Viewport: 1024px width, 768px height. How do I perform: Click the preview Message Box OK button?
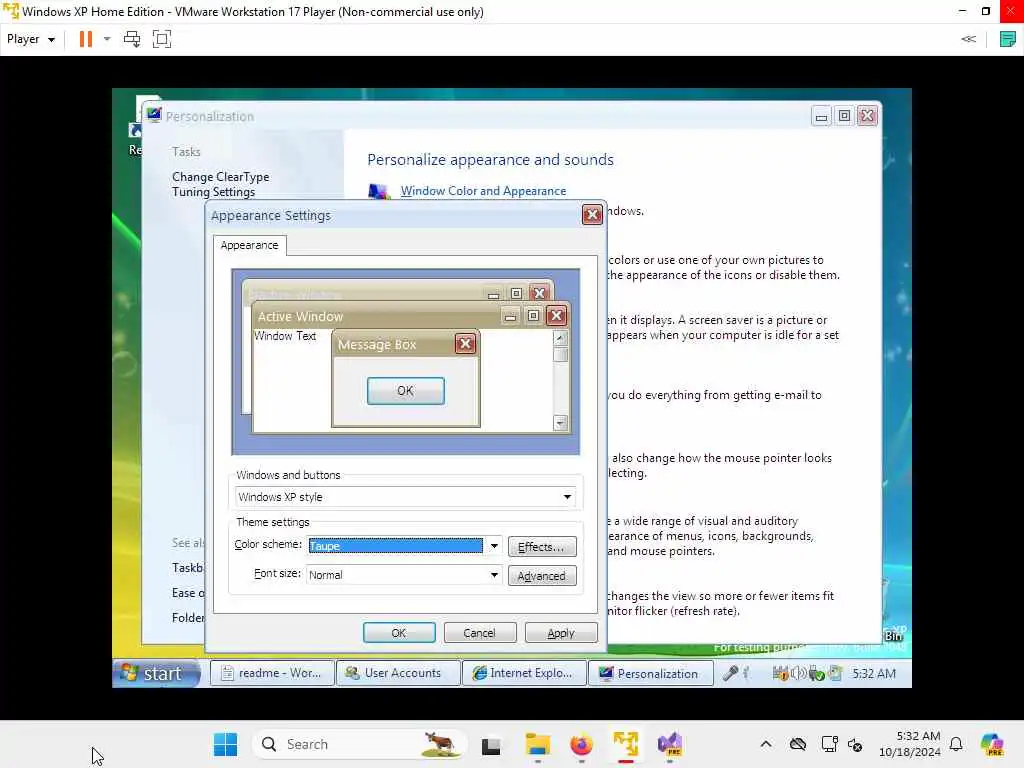406,391
